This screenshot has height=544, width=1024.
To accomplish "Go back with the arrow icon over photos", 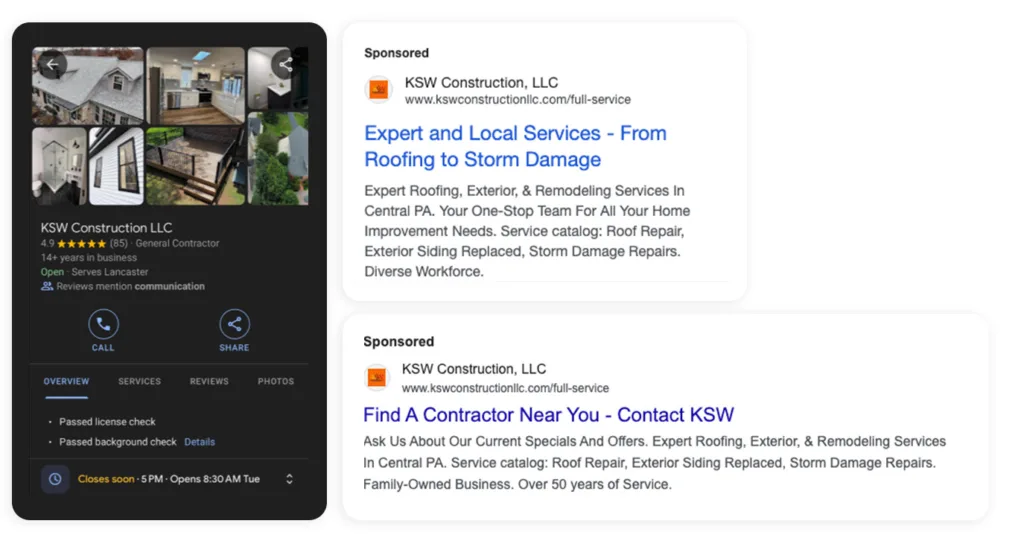I will point(52,64).
